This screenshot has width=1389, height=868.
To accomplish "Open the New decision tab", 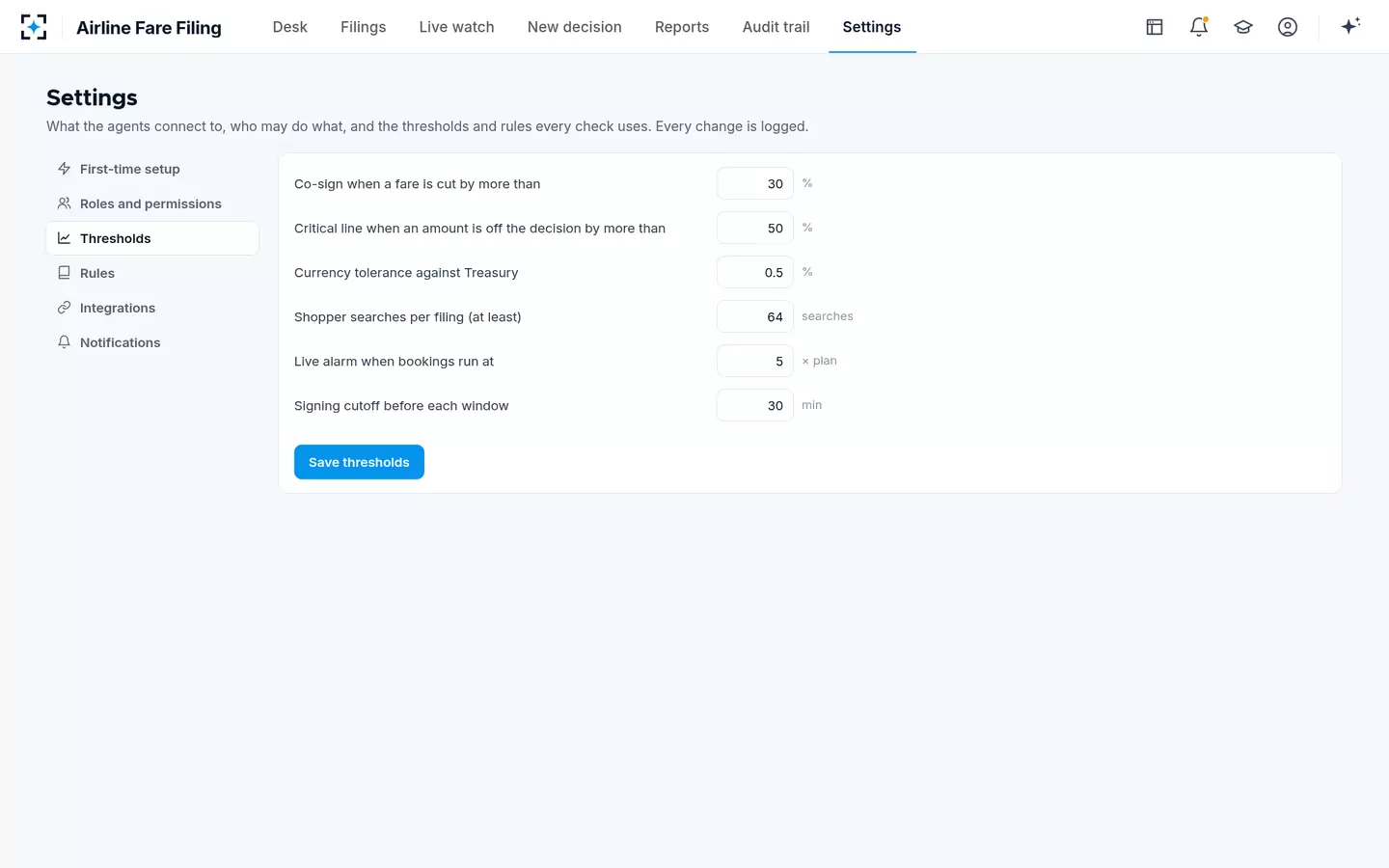I will [574, 27].
